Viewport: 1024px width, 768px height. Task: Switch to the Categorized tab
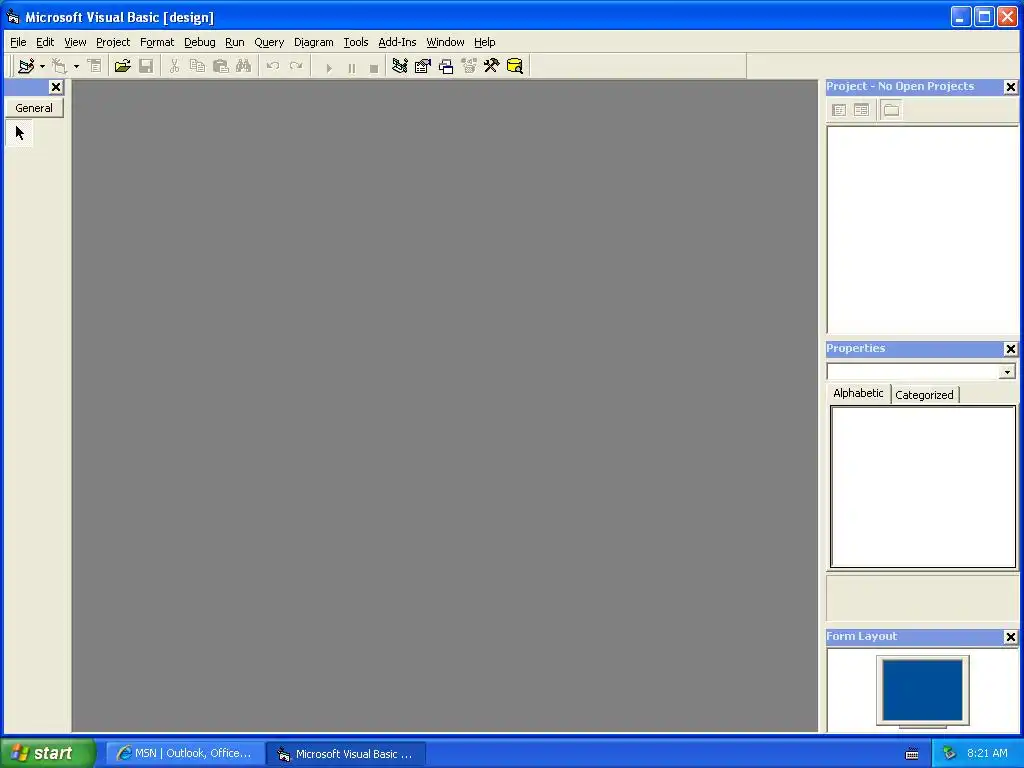[x=924, y=394]
